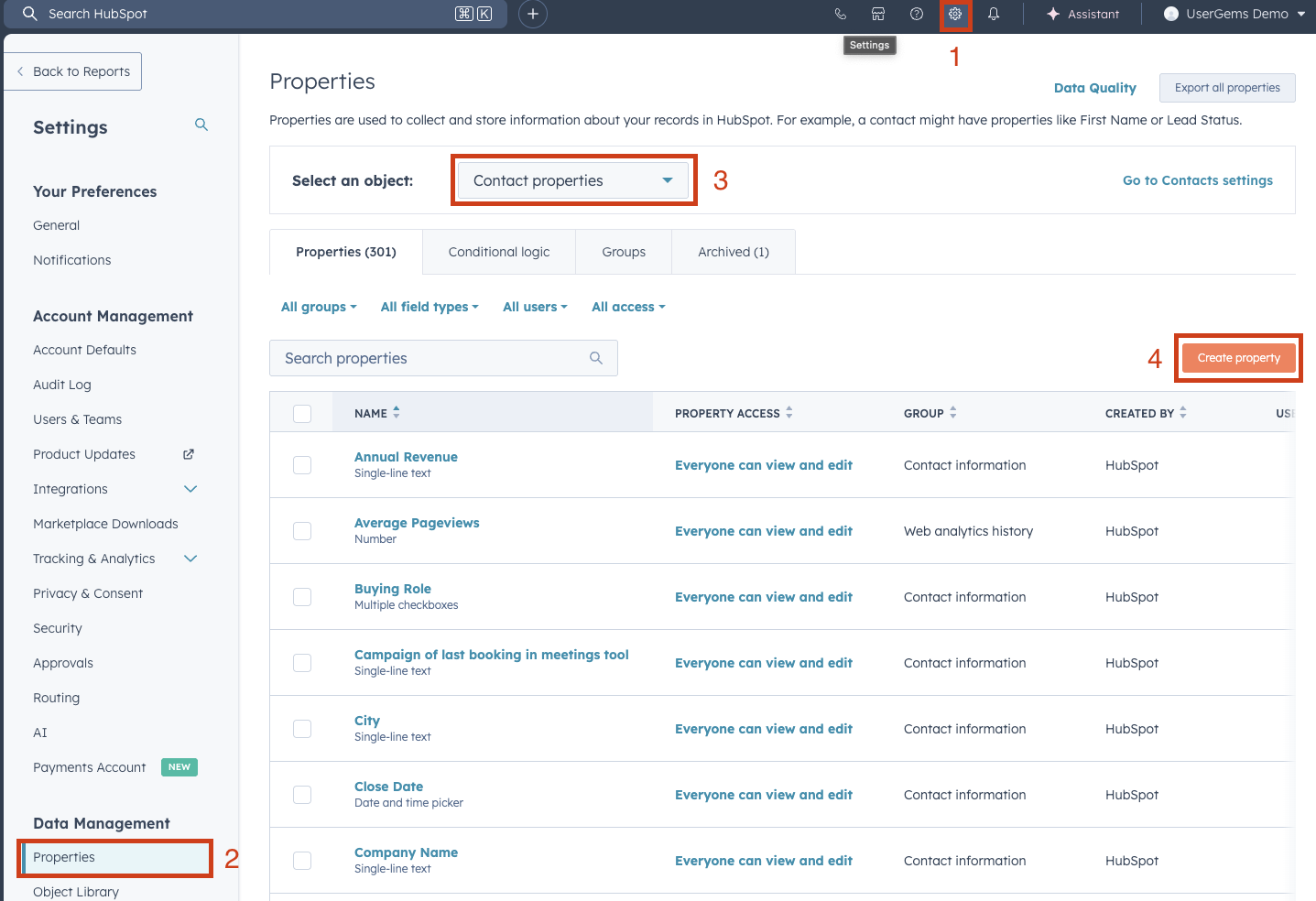The width and height of the screenshot is (1316, 901).
Task: Open Privacy & Consent settings
Action: [88, 593]
